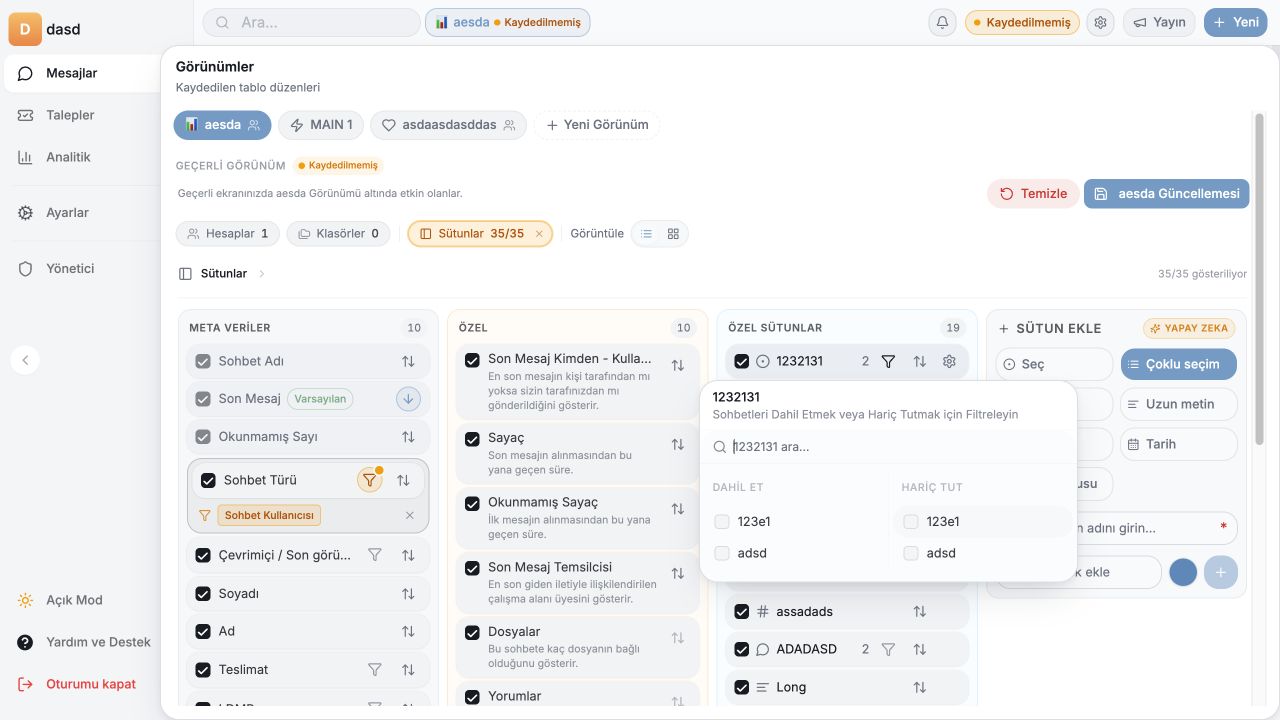Screen dimensions: 1280x720
Task: Click sort arrows for assadads
Action: [919, 612]
